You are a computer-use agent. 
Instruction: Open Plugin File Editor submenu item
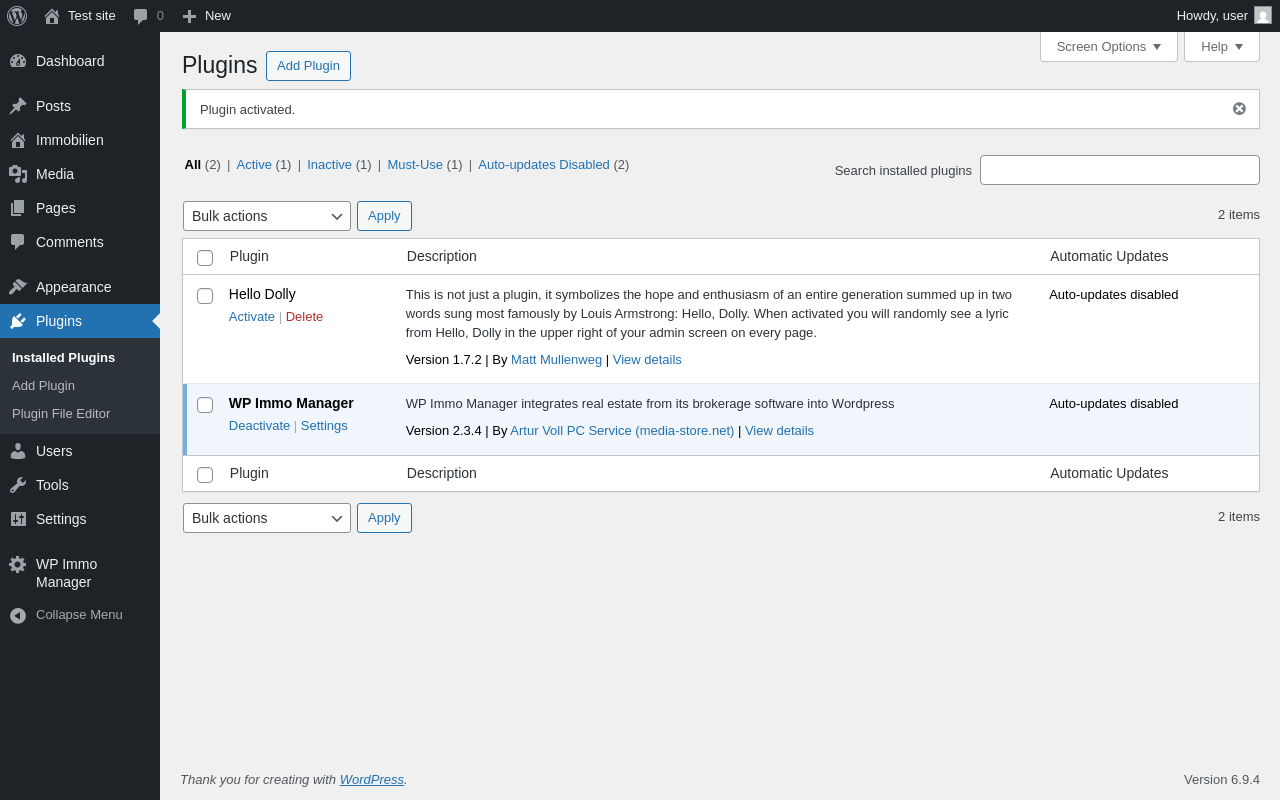click(x=61, y=413)
